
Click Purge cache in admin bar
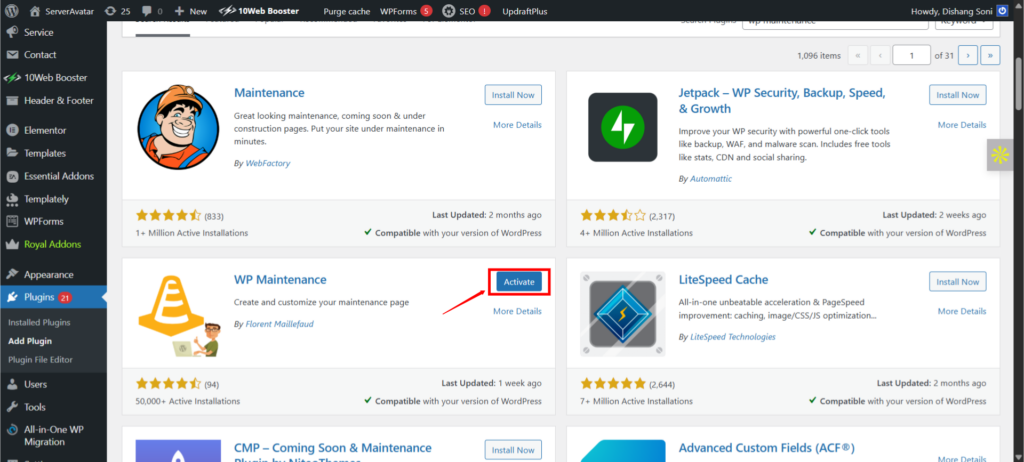346,11
